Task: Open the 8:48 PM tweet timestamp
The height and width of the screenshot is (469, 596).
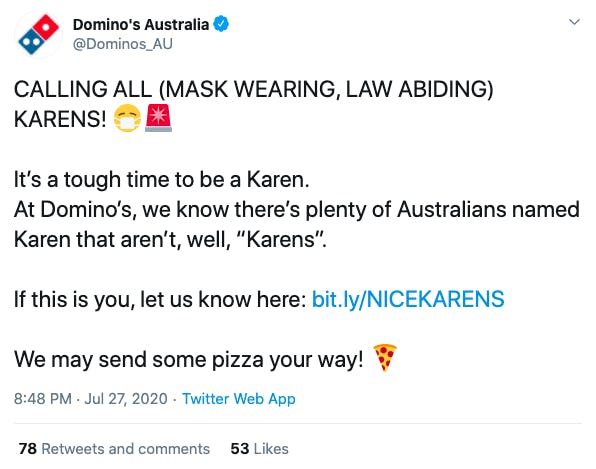Action: (x=43, y=399)
